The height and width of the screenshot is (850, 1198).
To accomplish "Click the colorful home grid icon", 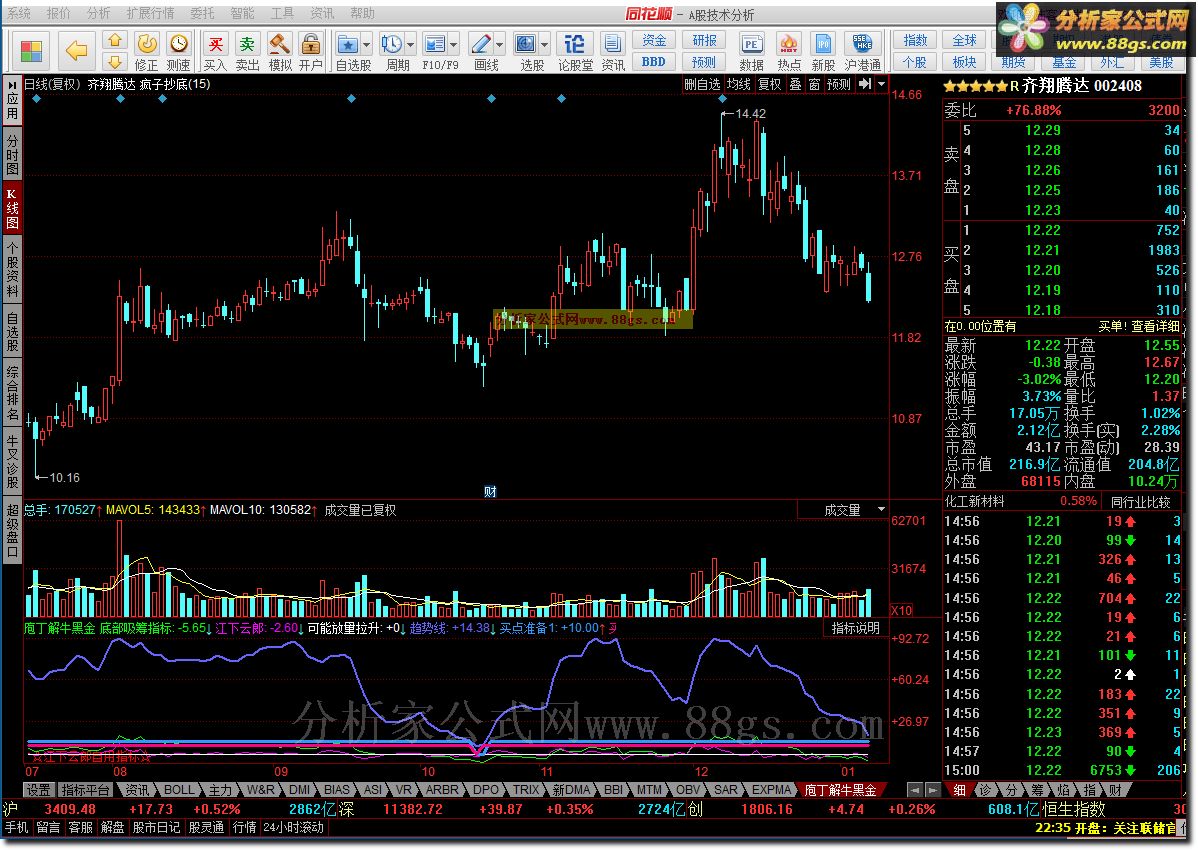I will click(31, 52).
